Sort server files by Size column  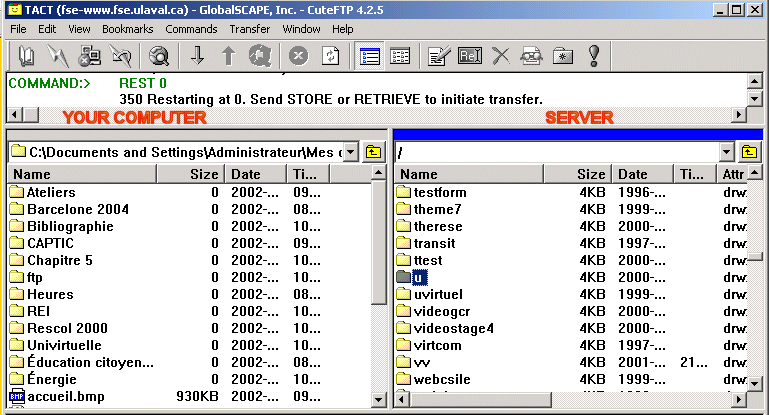point(578,174)
